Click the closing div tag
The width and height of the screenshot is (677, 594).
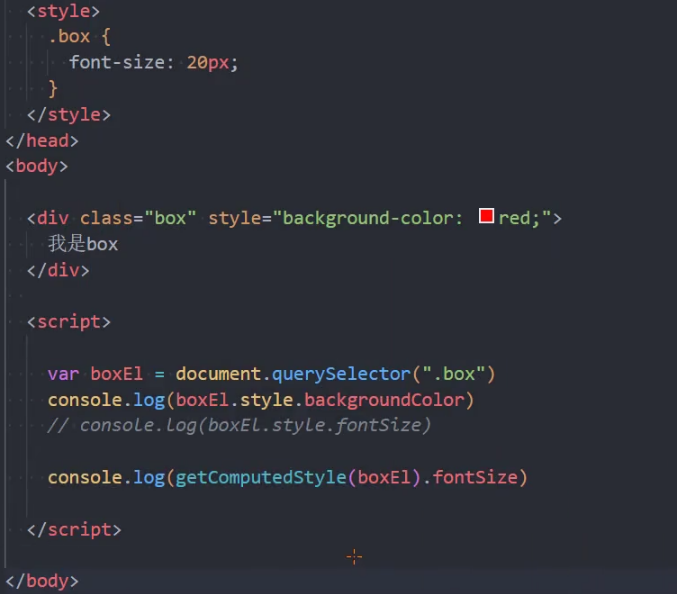coord(58,270)
